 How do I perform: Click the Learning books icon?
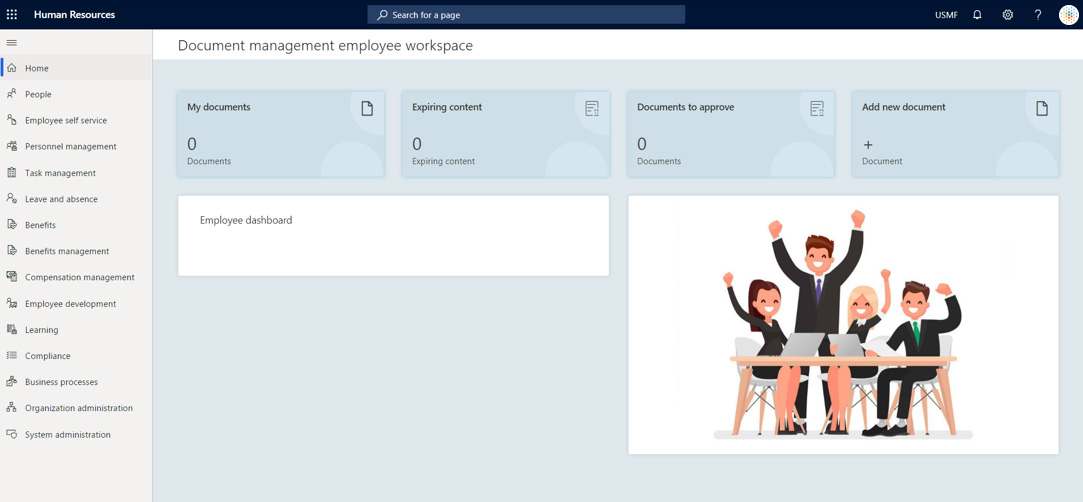[x=11, y=329]
